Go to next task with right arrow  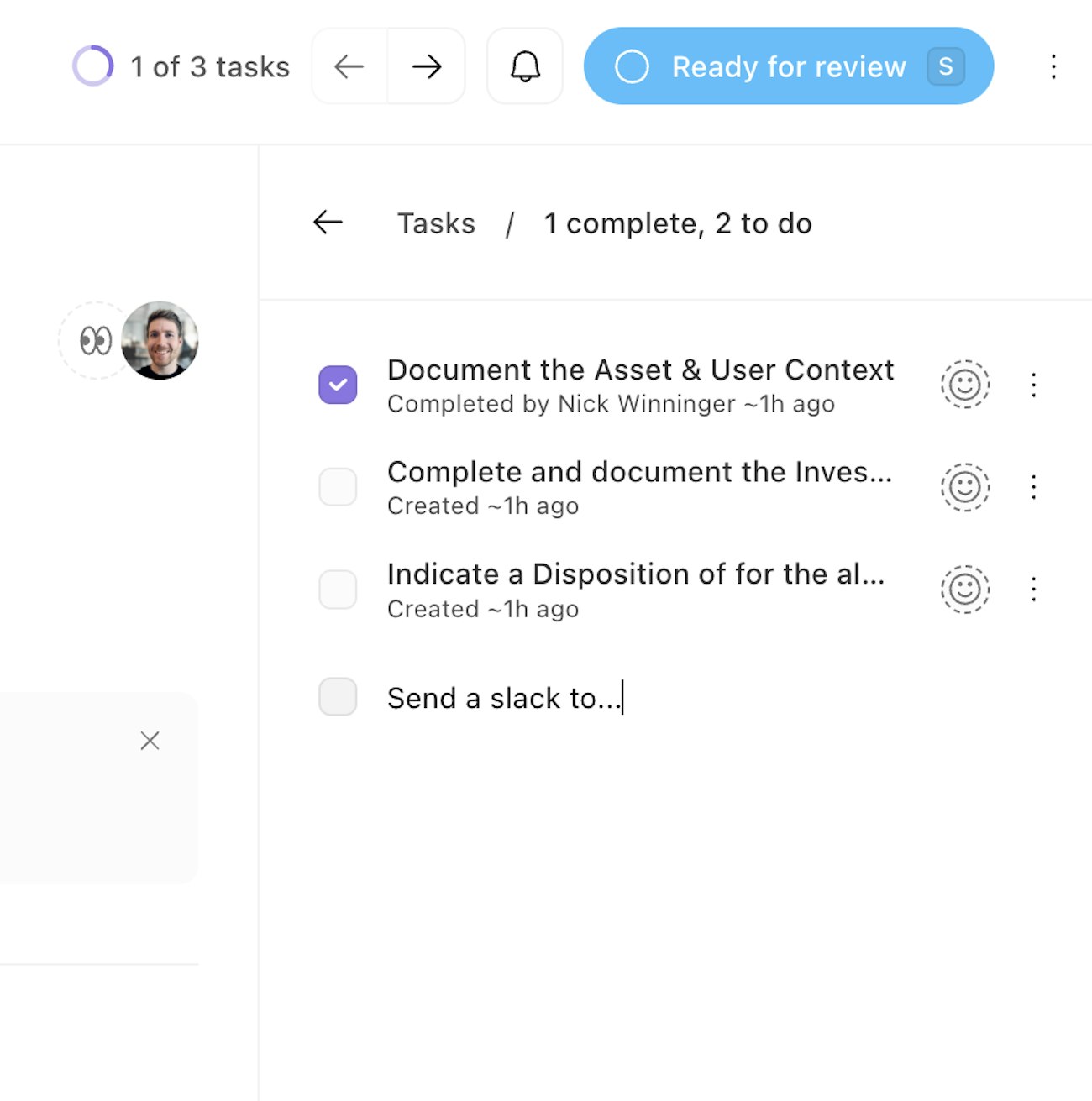[427, 66]
